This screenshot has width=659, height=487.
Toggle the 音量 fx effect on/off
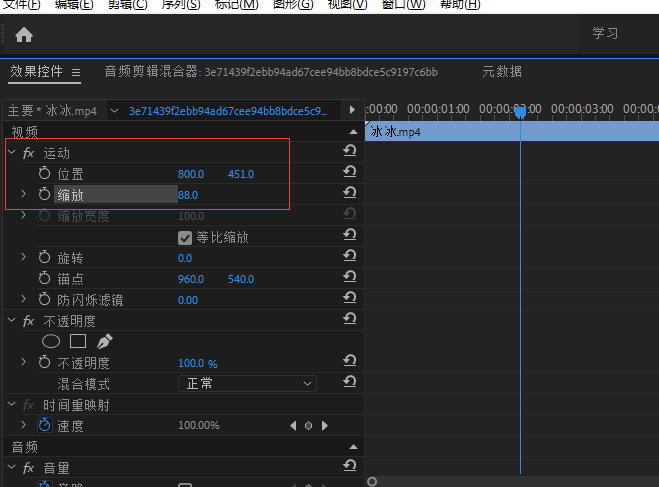tap(29, 468)
